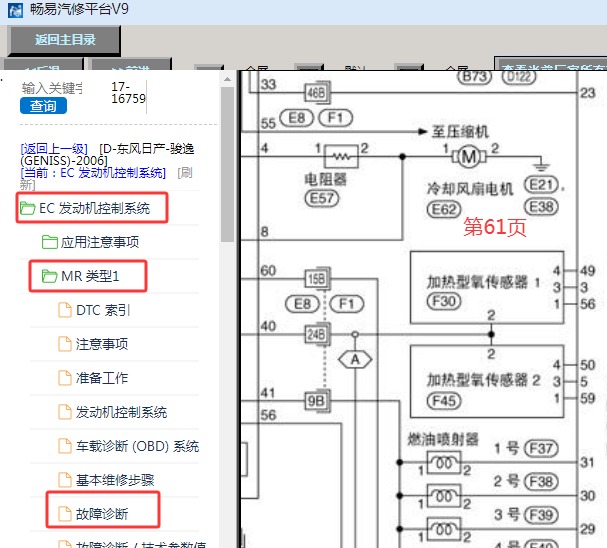Collapse the EC 发动机控制系统 folder

94,209
